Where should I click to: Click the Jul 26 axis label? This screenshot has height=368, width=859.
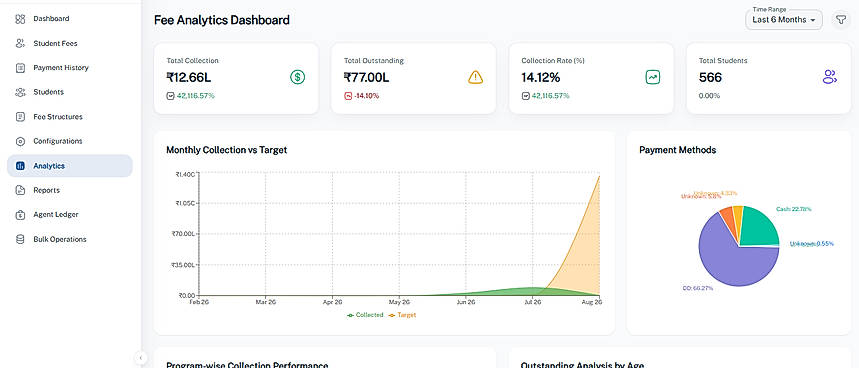pyautogui.click(x=533, y=302)
